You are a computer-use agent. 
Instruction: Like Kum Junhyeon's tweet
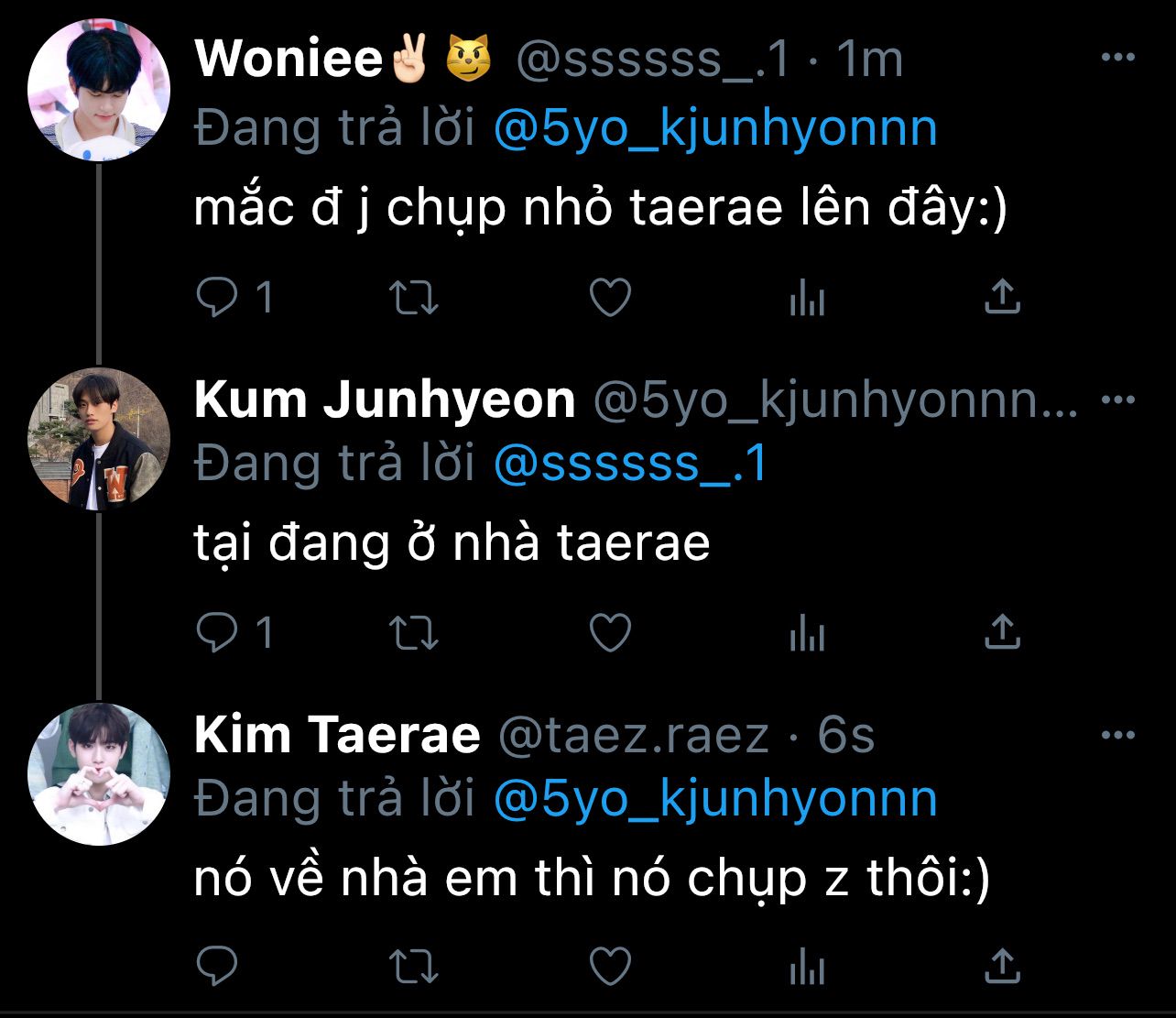[610, 631]
